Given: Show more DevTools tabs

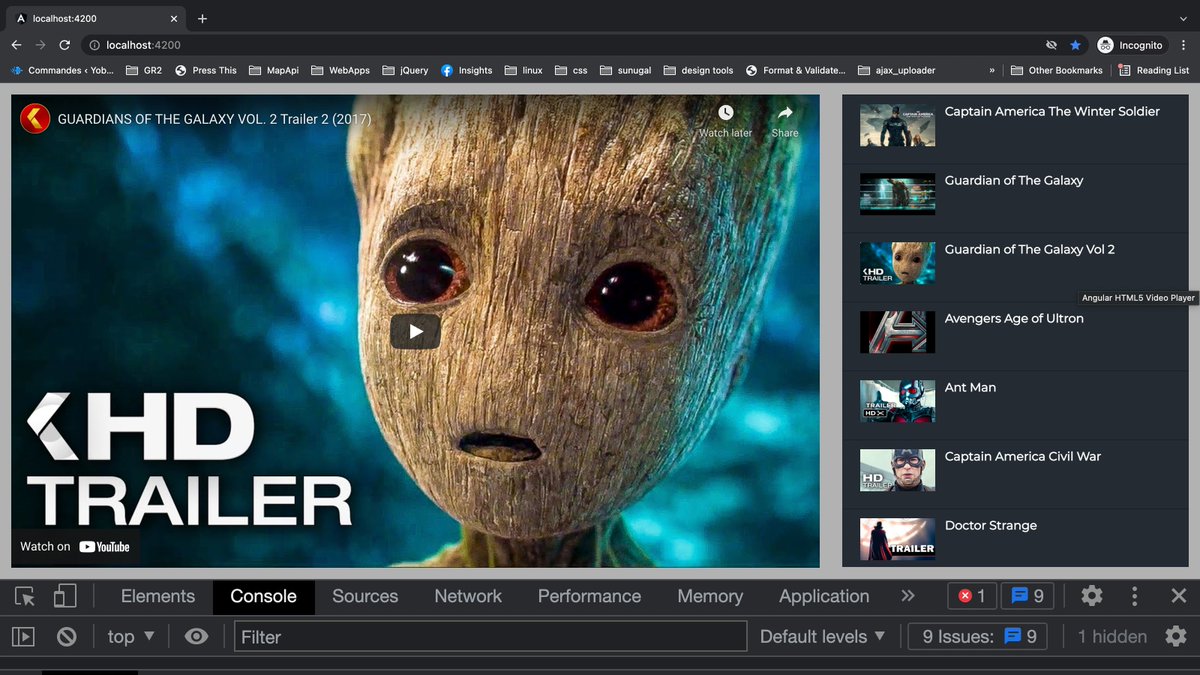Looking at the screenshot, I should pyautogui.click(x=908, y=596).
